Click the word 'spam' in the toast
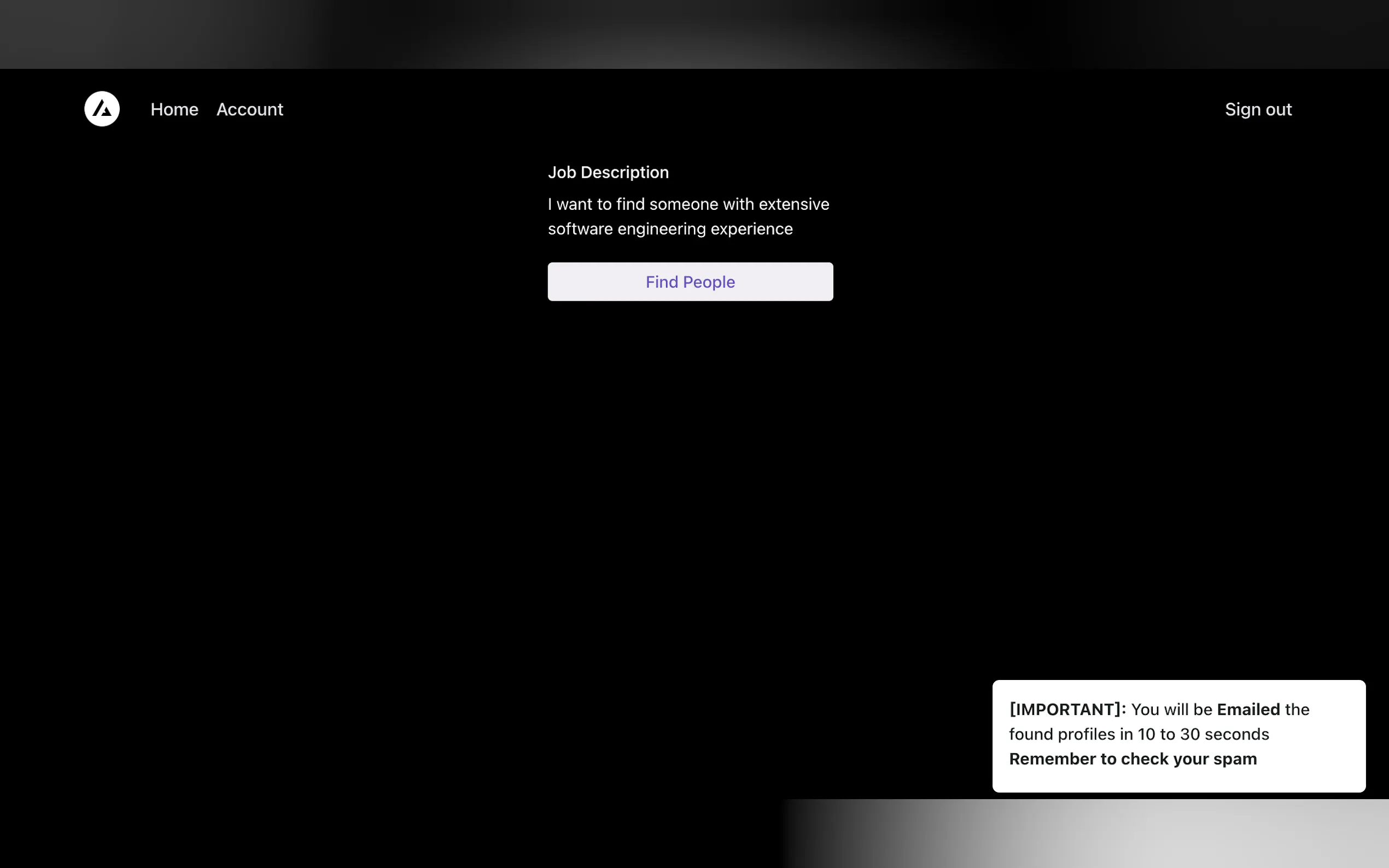The height and width of the screenshot is (868, 1389). click(x=1235, y=759)
